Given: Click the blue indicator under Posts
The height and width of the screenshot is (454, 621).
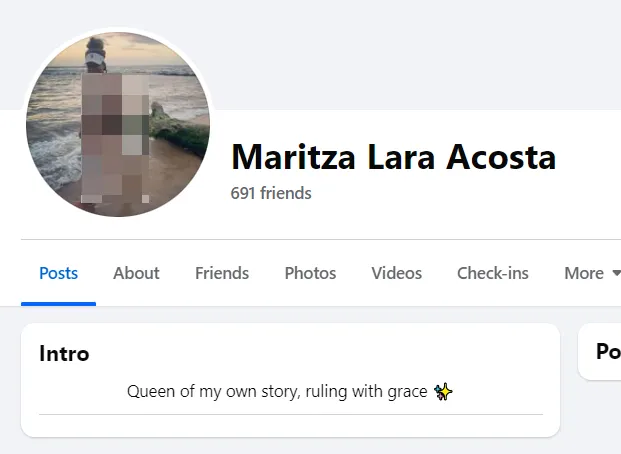Looking at the screenshot, I should (59, 304).
